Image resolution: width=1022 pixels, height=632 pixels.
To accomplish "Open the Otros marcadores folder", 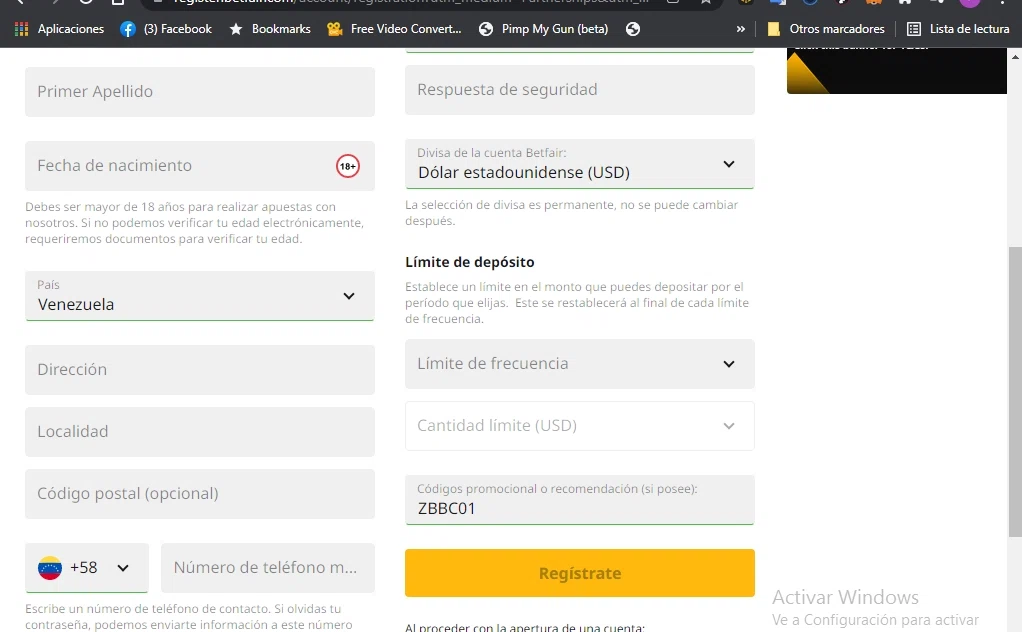I will [826, 29].
